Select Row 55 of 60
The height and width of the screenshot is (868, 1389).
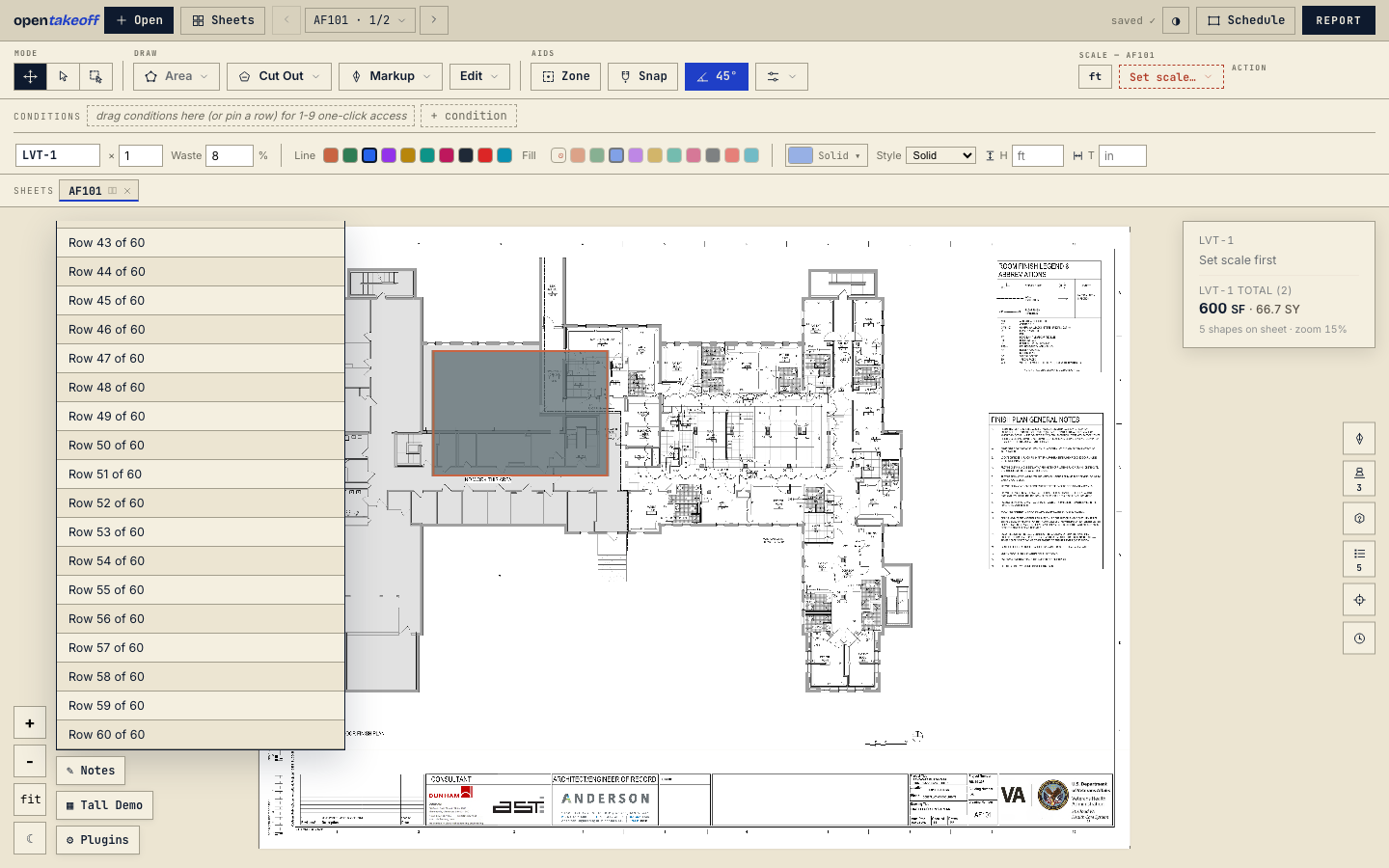[201, 590]
